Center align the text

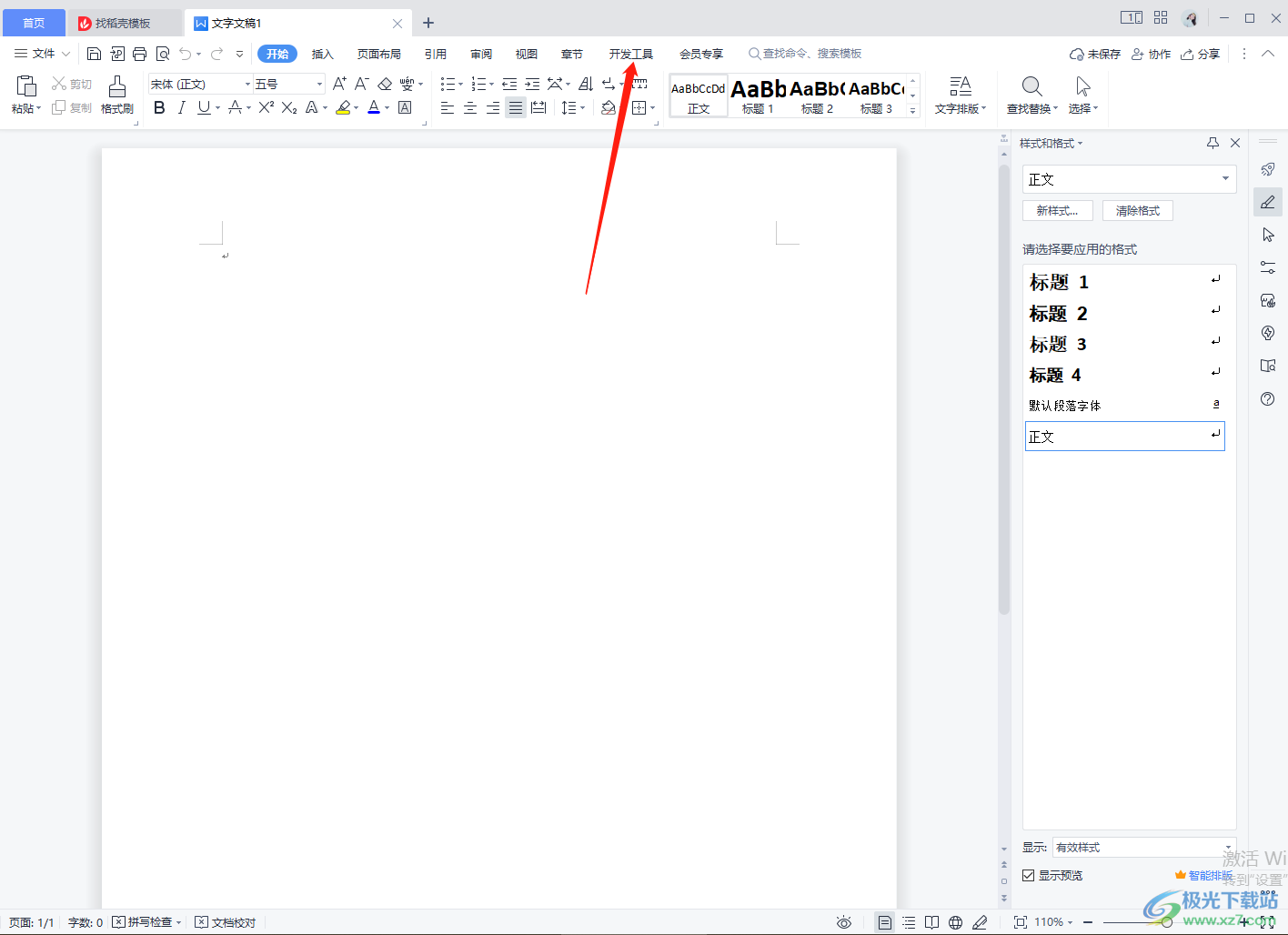(x=470, y=107)
